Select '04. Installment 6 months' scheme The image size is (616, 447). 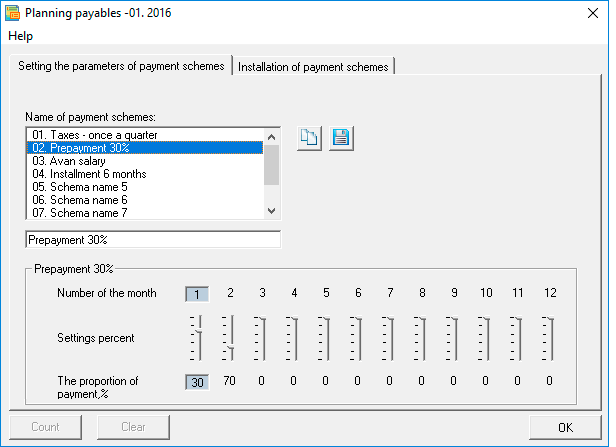[x=145, y=174]
